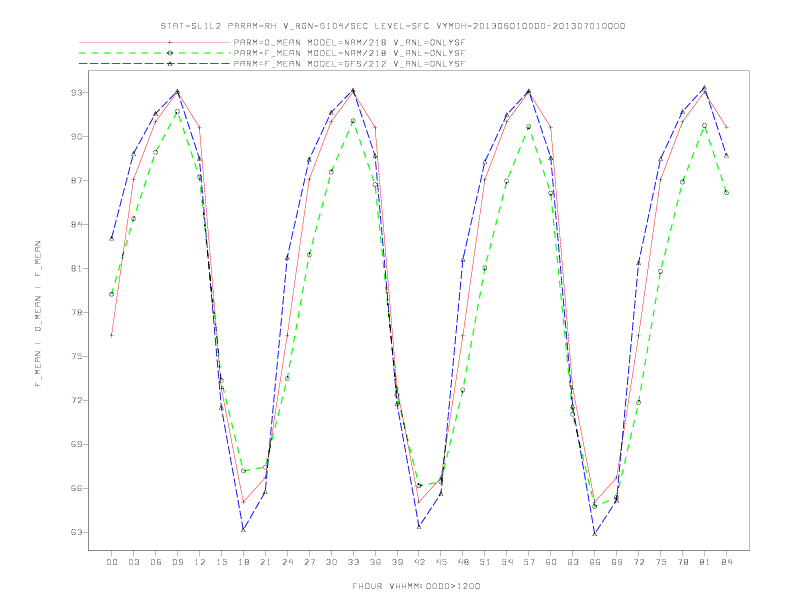The width and height of the screenshot is (792, 612).
Task: Click the y-axis label F_MEAN | O_MEAN | F_MEAN
Action: (38, 314)
